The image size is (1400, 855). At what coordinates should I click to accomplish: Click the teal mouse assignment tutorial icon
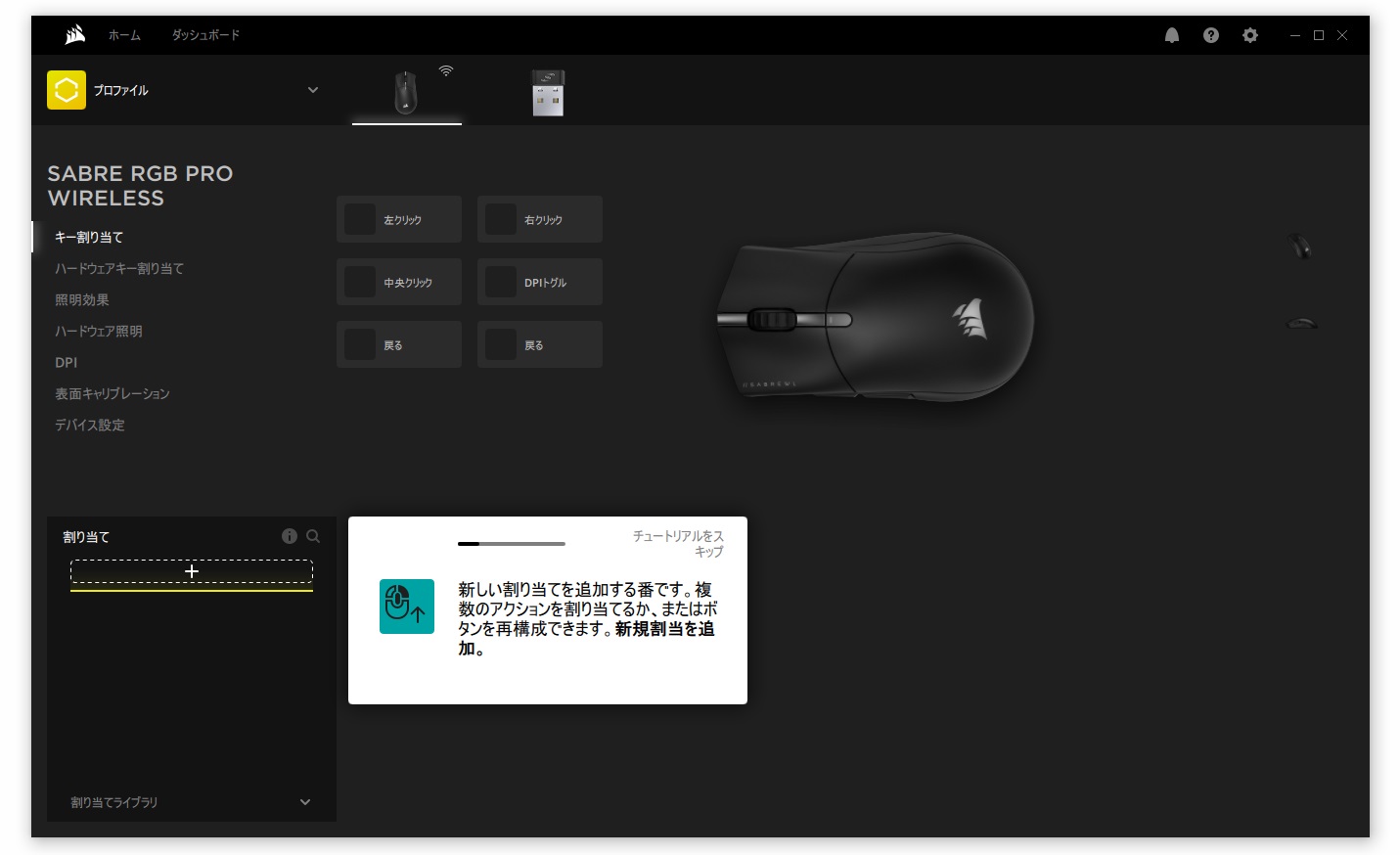tap(407, 607)
